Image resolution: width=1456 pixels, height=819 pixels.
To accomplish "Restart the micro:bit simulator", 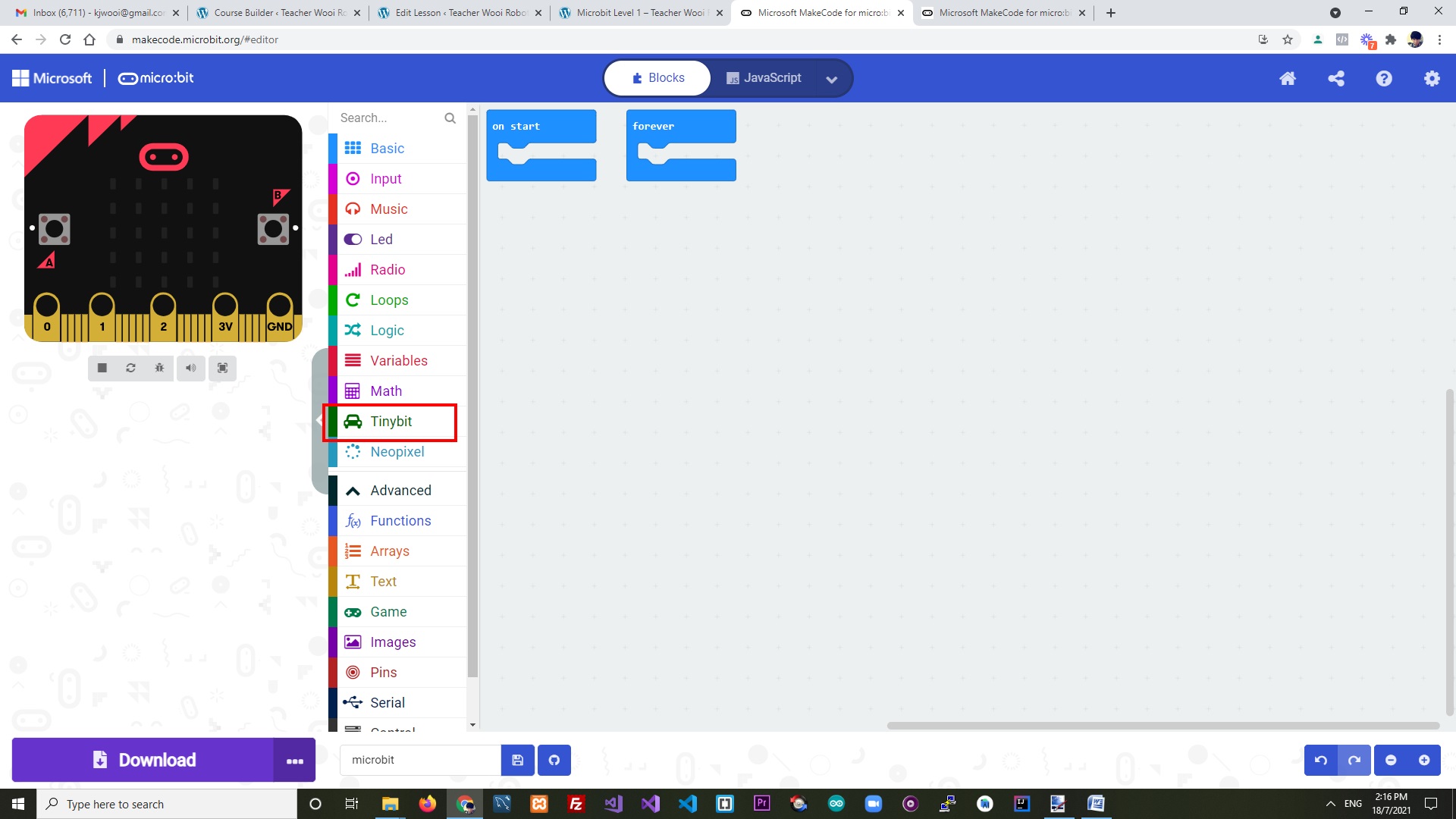I will click(x=130, y=368).
